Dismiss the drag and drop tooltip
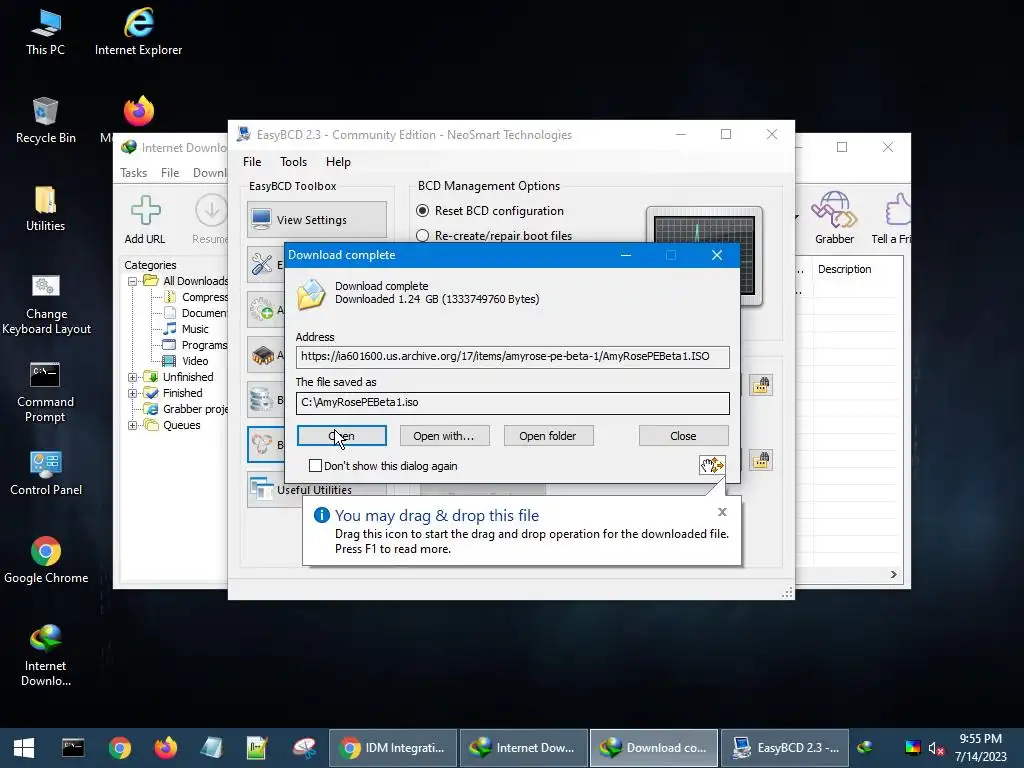Screen dimensions: 1024x768 click(722, 512)
